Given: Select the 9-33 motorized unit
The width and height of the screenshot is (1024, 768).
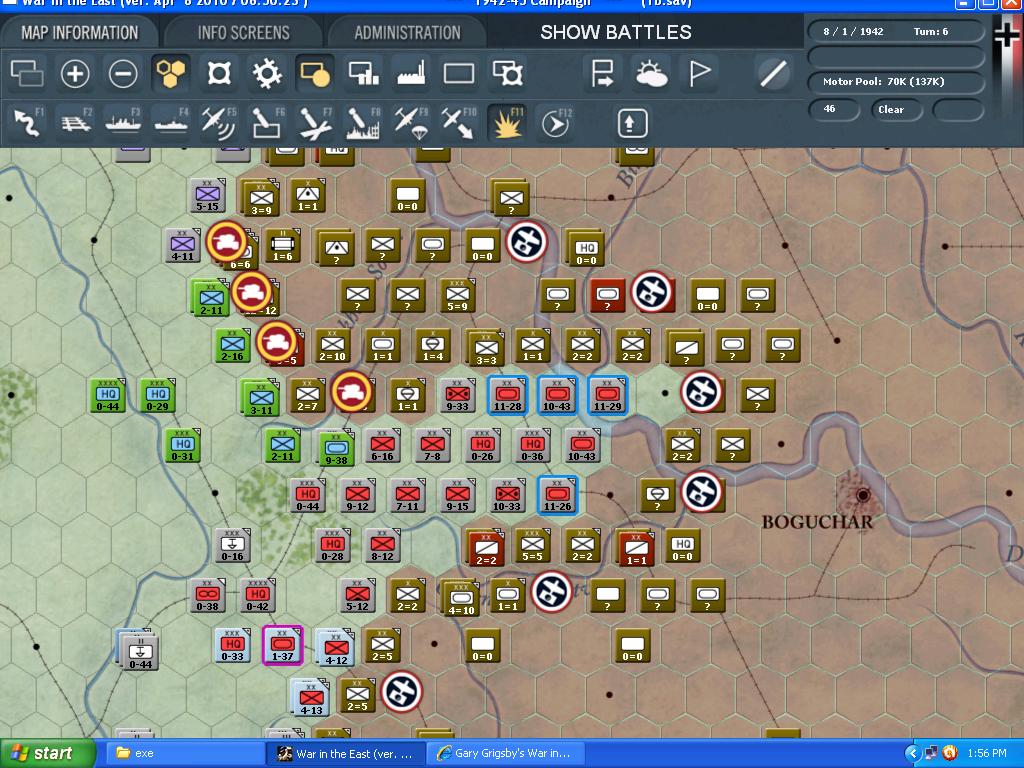Looking at the screenshot, I should pos(457,395).
